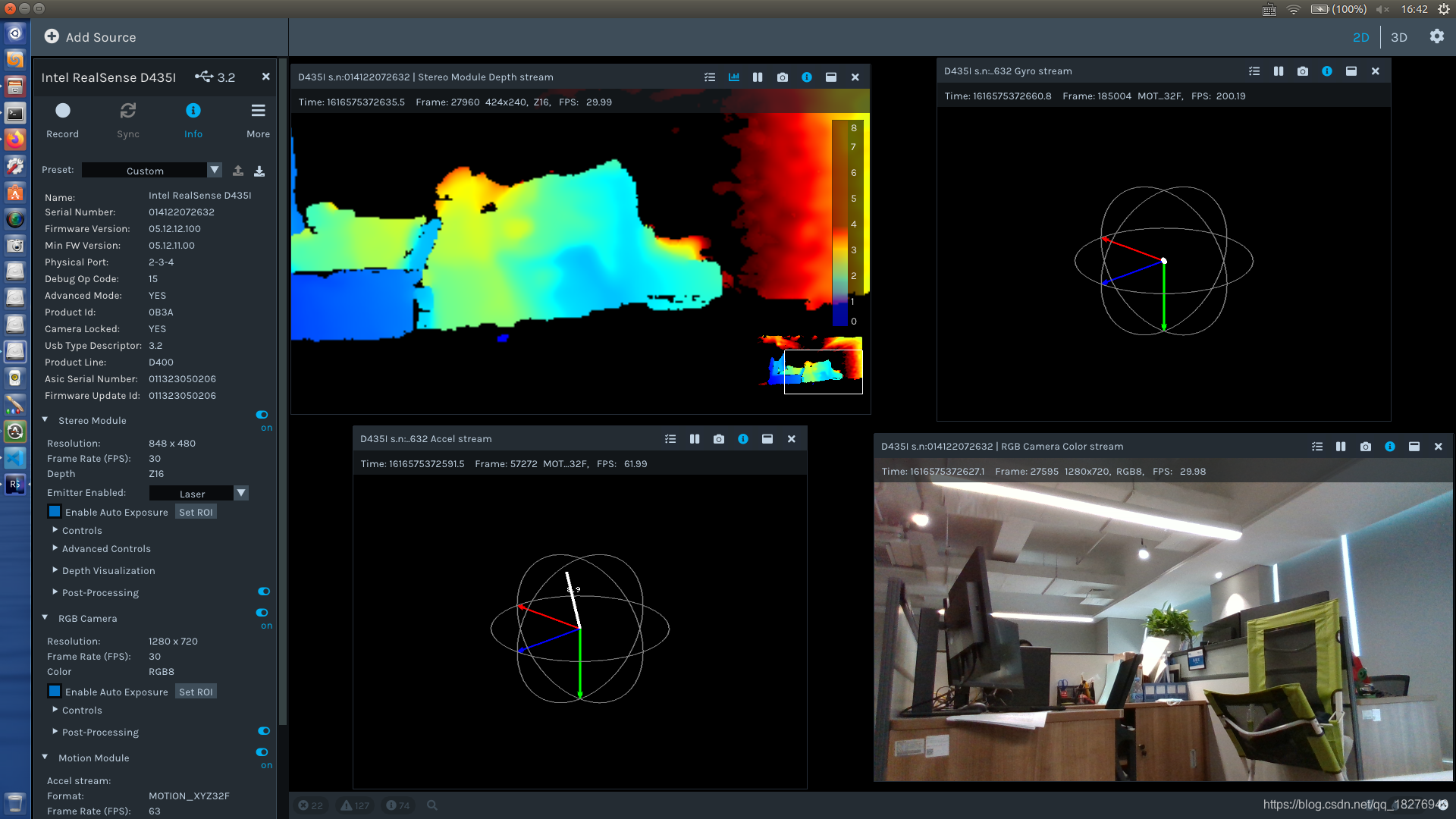Switch to 3D view tab
The image size is (1456, 819).
(1399, 37)
